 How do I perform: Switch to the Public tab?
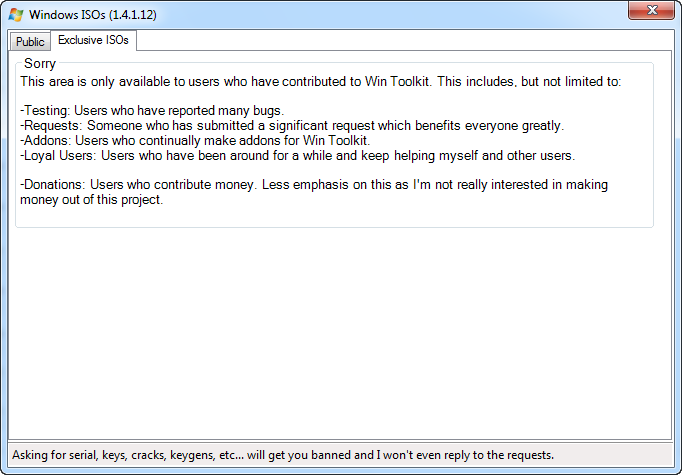pyautogui.click(x=30, y=42)
